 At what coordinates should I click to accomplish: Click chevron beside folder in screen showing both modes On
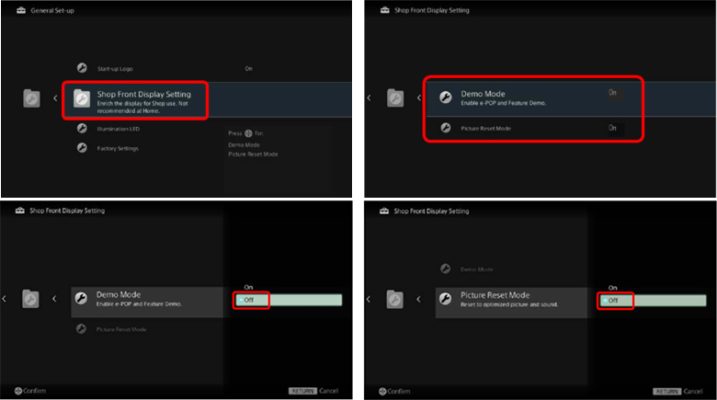click(x=419, y=98)
